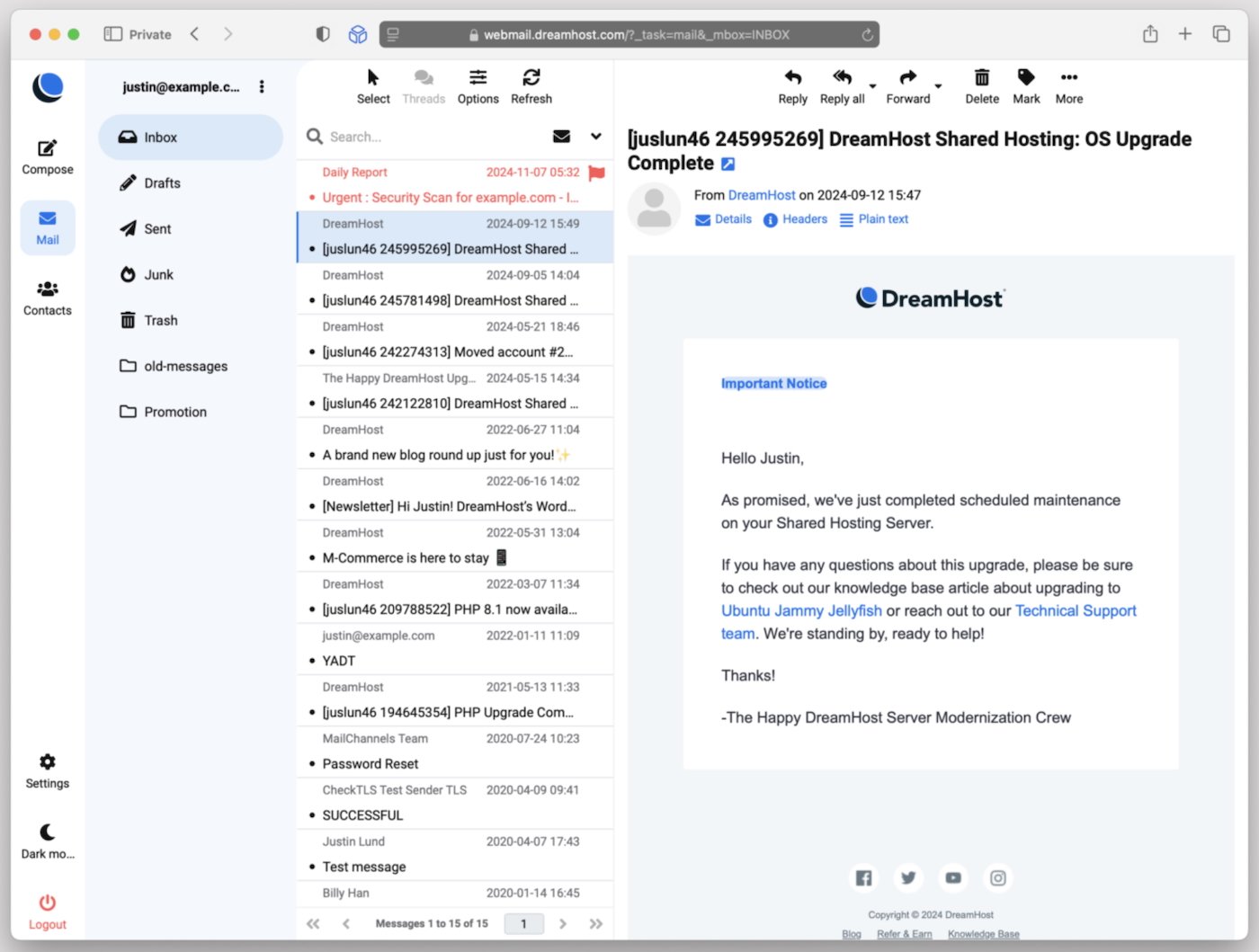
Task: Refresh the message list
Action: point(531,85)
